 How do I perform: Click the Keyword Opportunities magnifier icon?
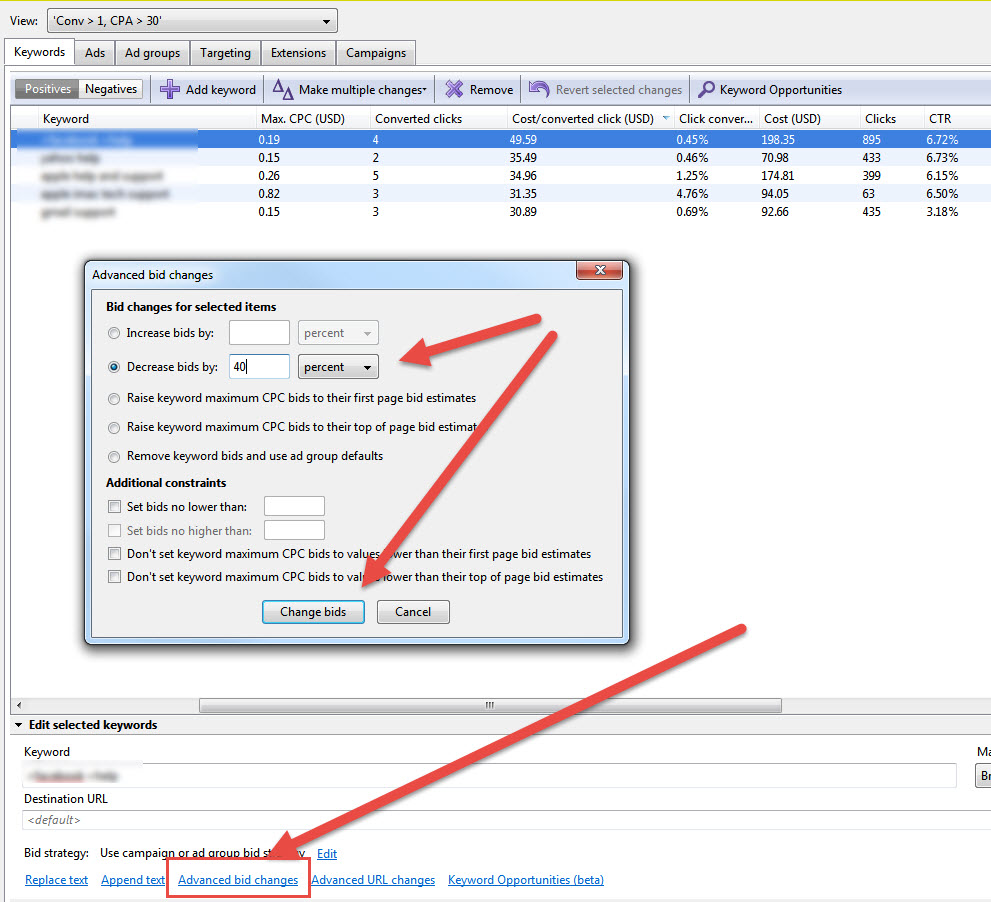(705, 90)
